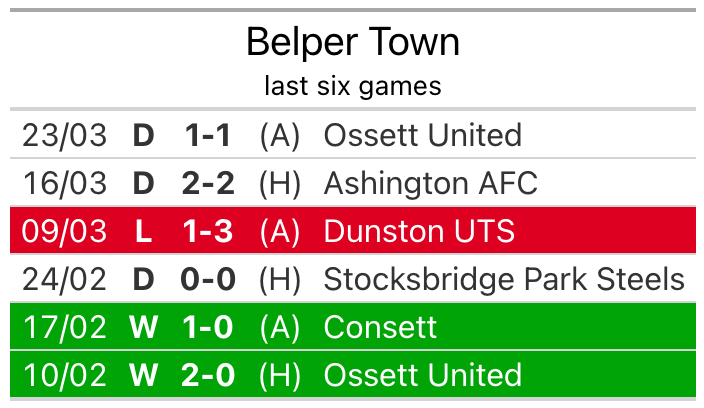
Task: Select the 1-1 score on 23/03
Action: 208,135
